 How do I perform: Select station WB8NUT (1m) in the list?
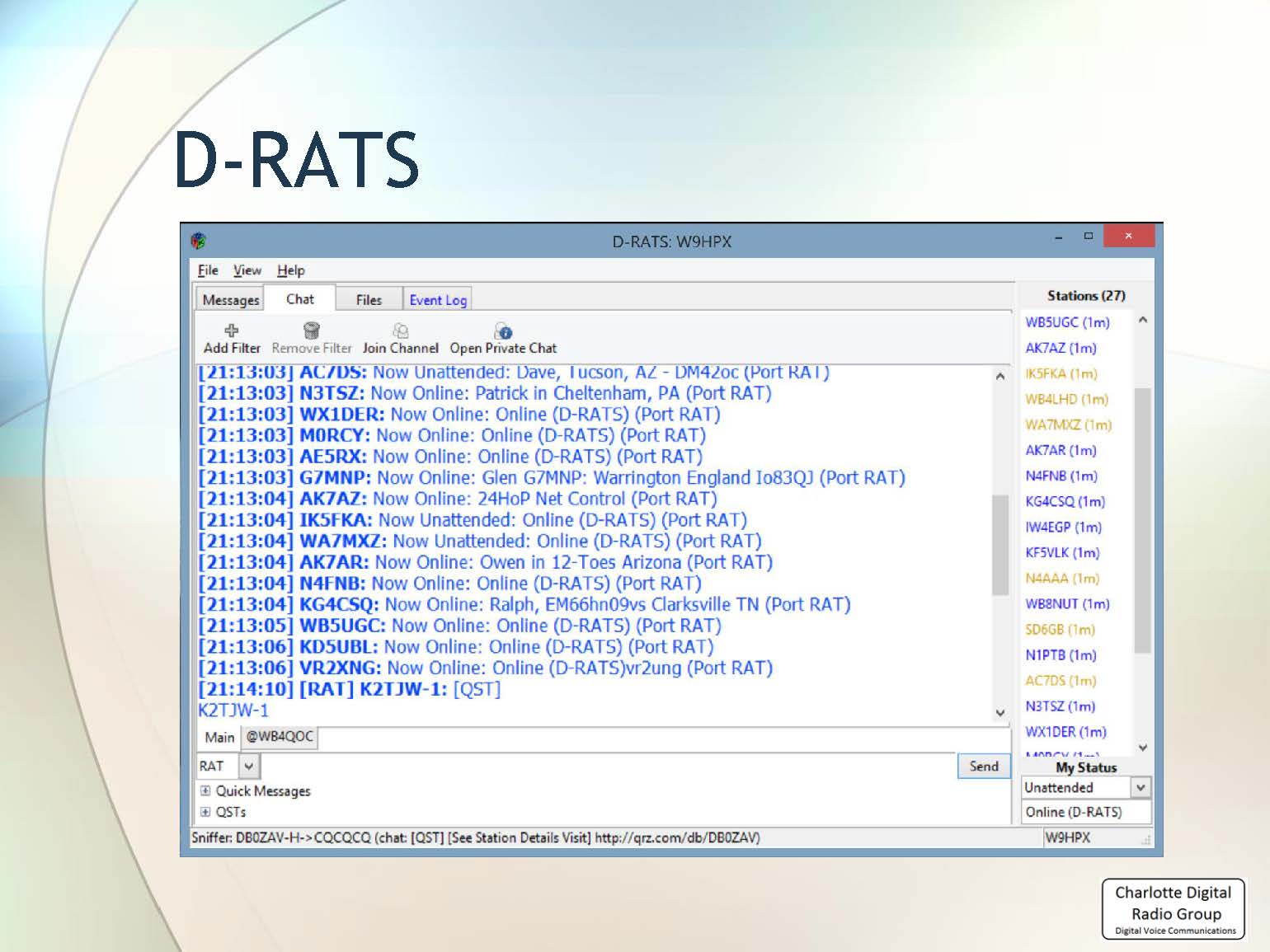pos(1067,603)
